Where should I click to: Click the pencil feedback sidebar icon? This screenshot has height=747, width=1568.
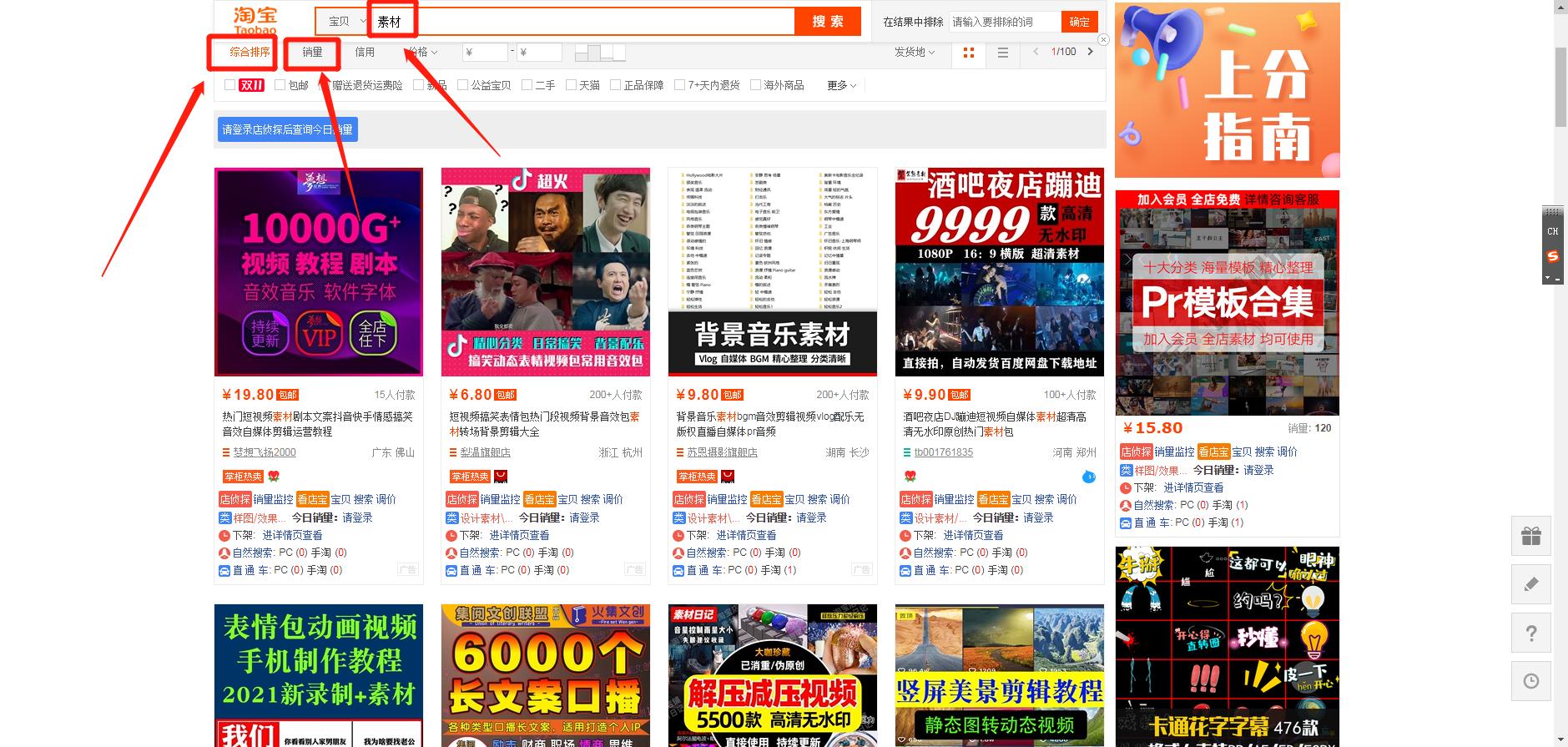point(1531,584)
